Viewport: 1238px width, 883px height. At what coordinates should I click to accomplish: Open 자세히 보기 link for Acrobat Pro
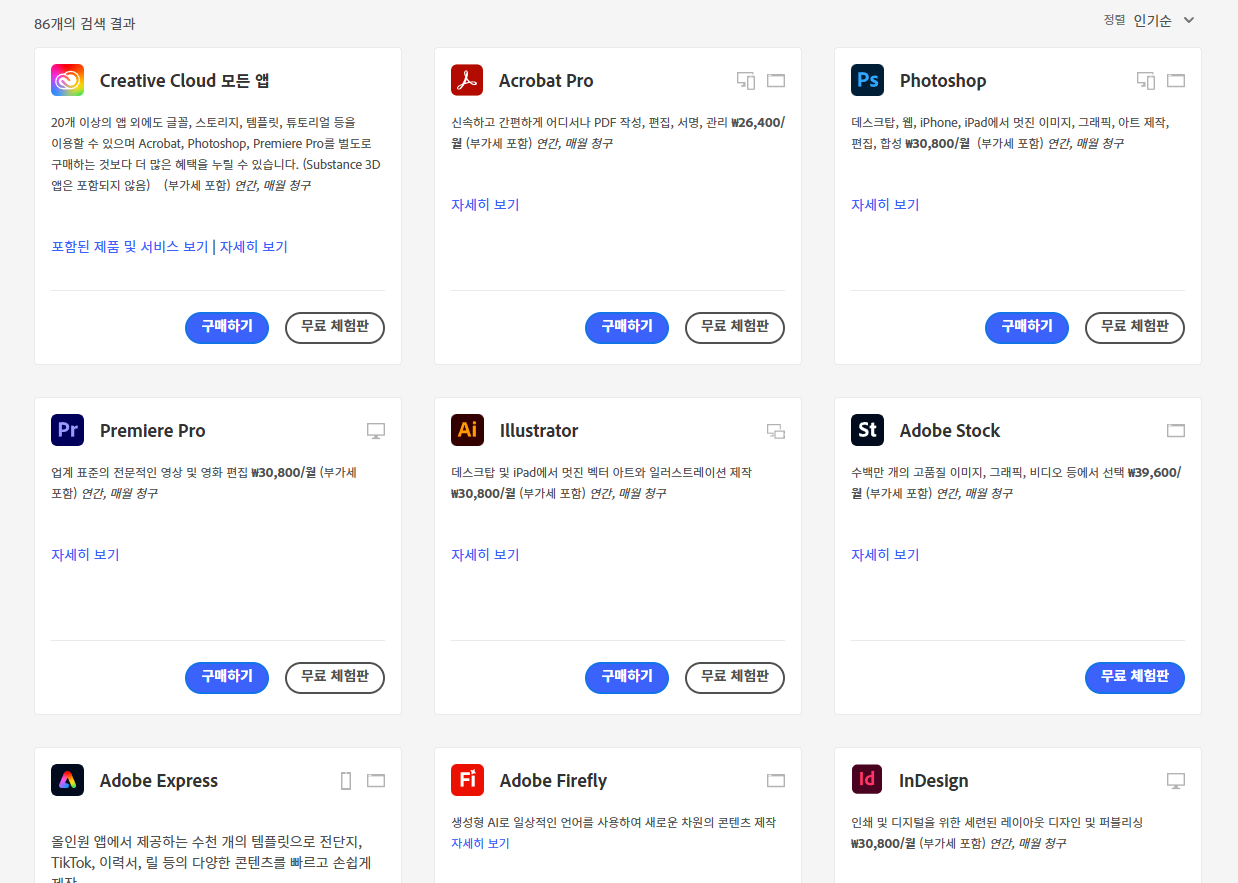pyautogui.click(x=485, y=205)
